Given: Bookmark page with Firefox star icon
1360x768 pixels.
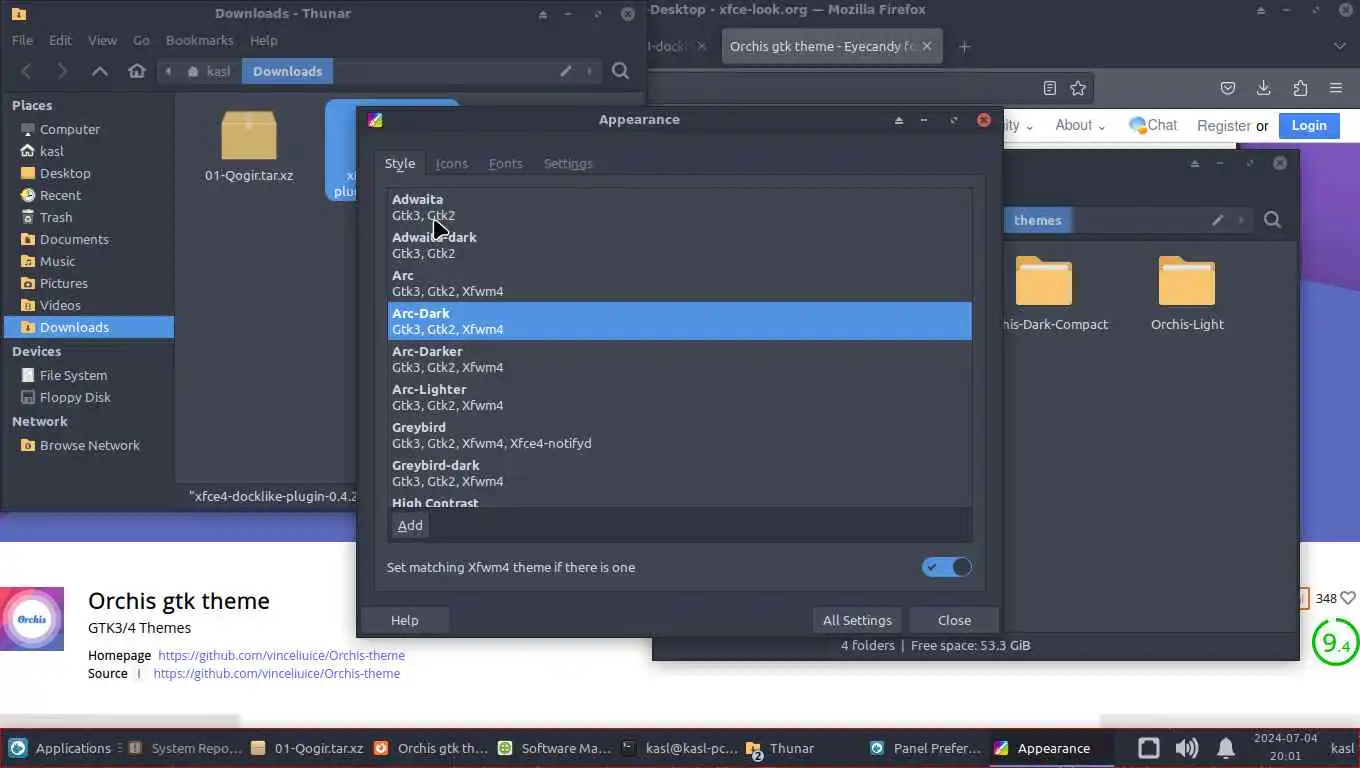Looking at the screenshot, I should coord(1078,88).
